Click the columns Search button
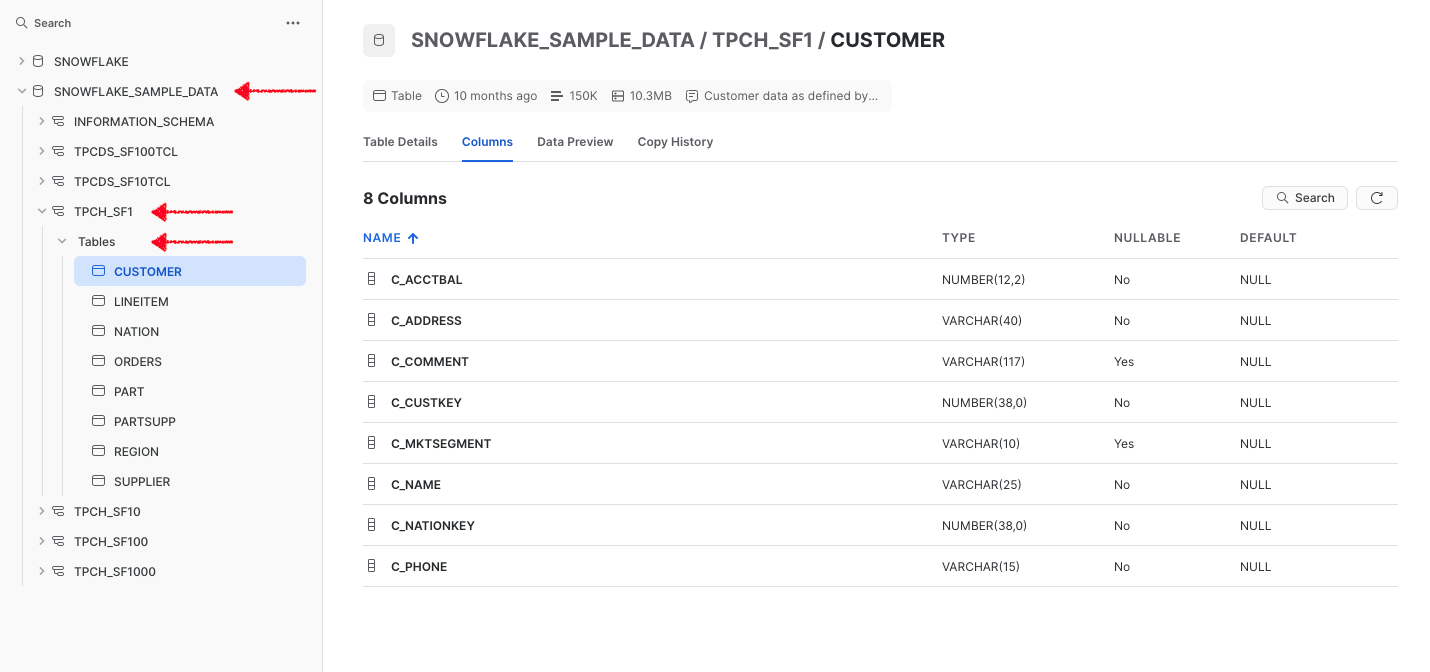 (x=1305, y=198)
